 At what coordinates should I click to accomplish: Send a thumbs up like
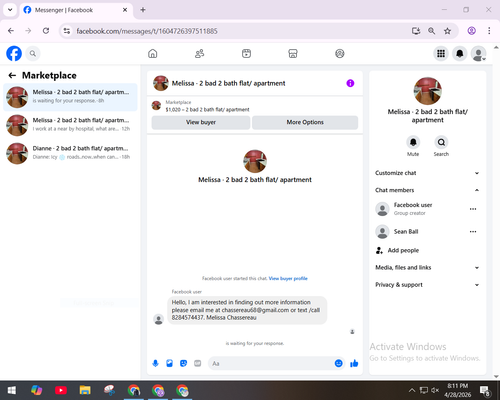point(354,363)
